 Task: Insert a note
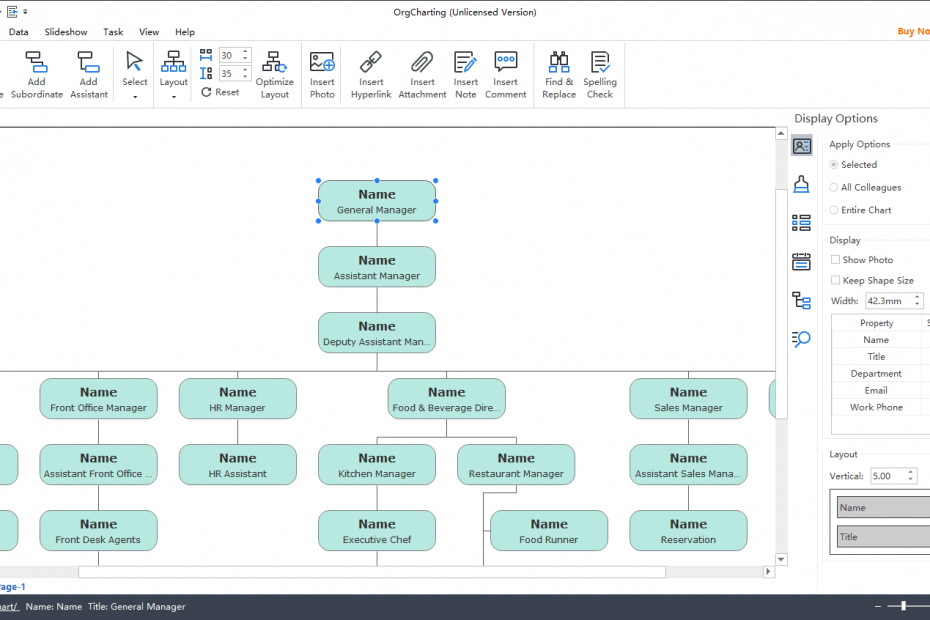(x=466, y=75)
